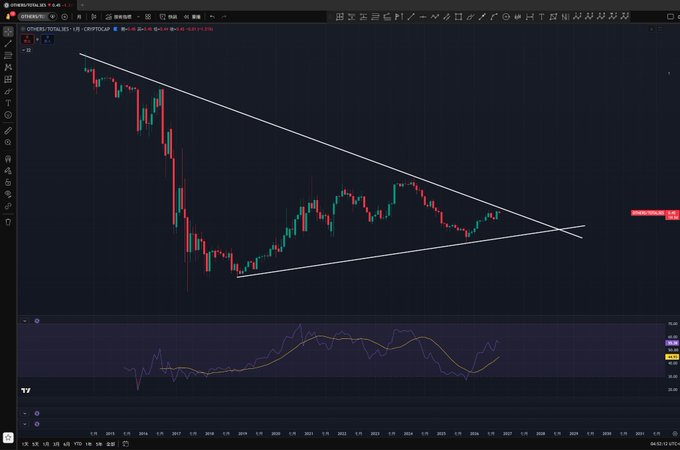Select the OTHERS/TOTAL3ES window tab

click(x=37, y=5)
